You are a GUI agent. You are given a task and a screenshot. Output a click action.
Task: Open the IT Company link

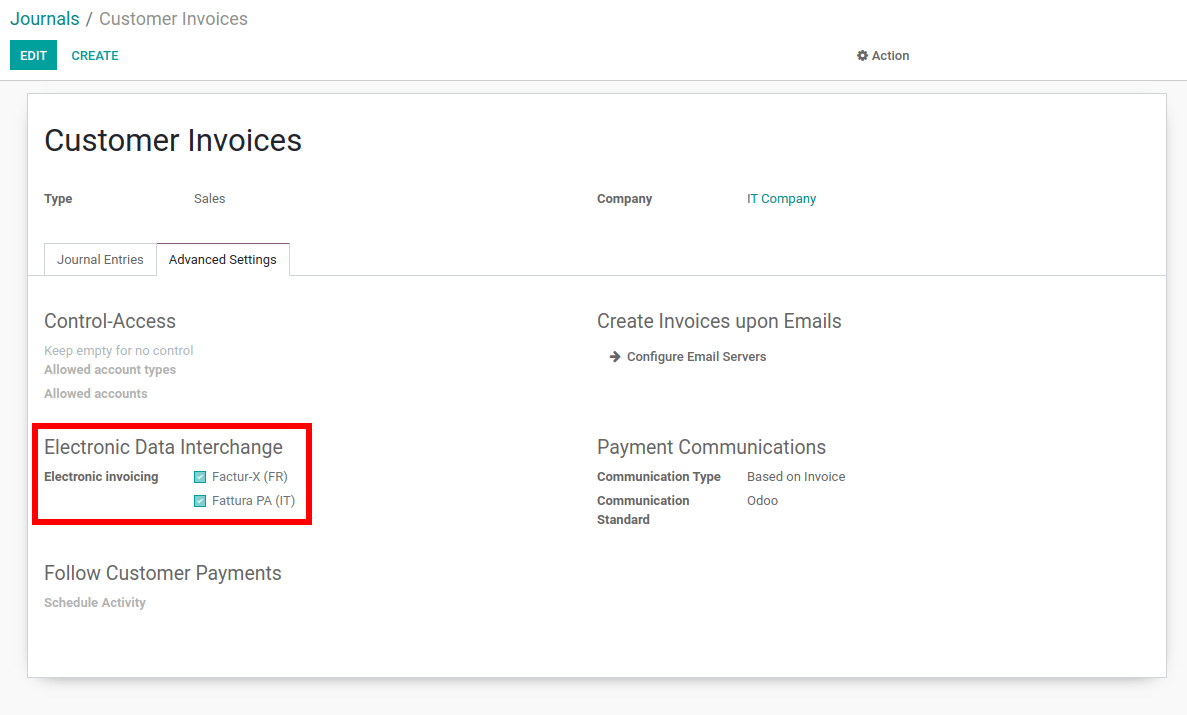pyautogui.click(x=781, y=198)
